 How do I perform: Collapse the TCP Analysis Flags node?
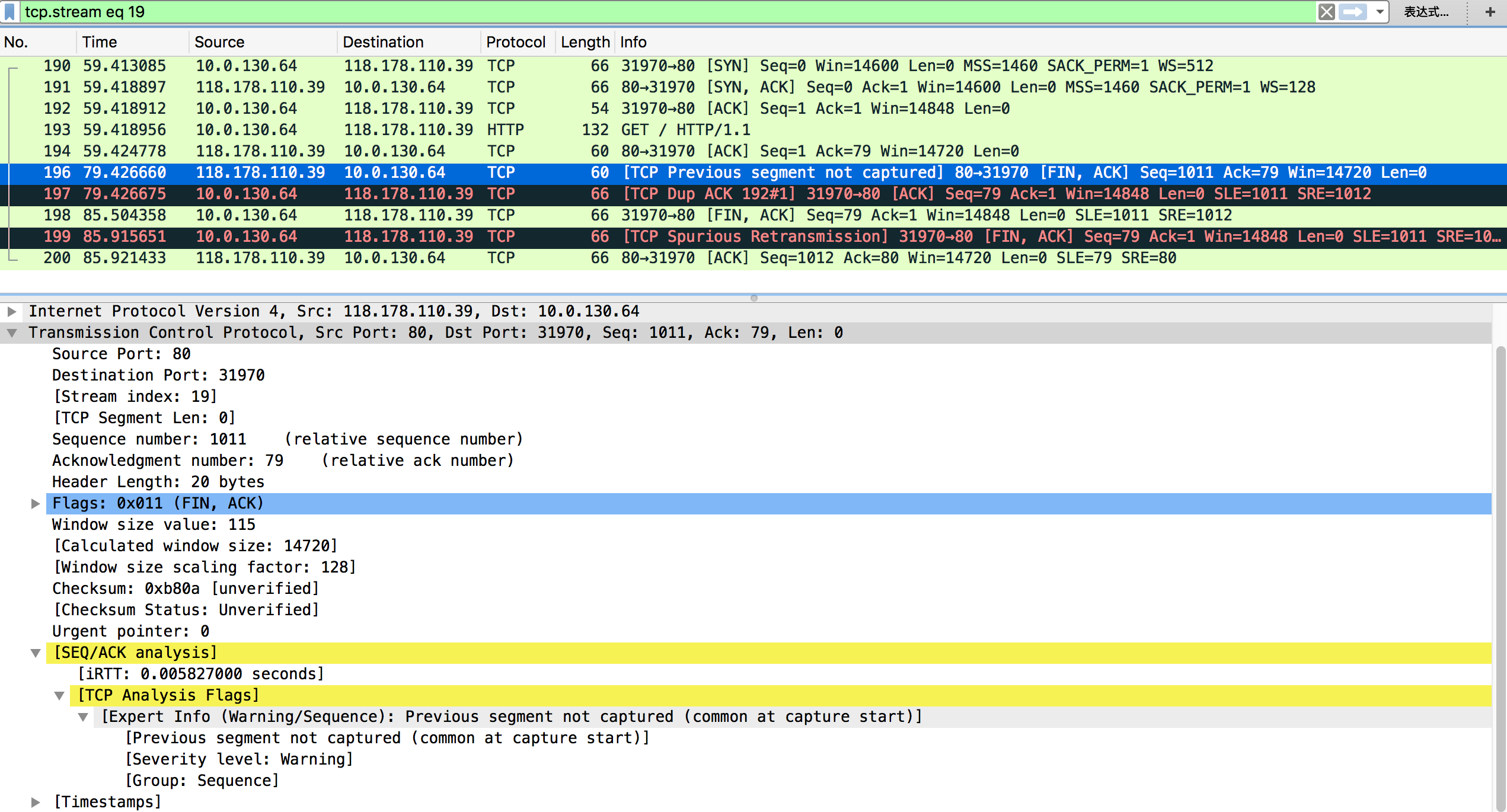click(59, 696)
